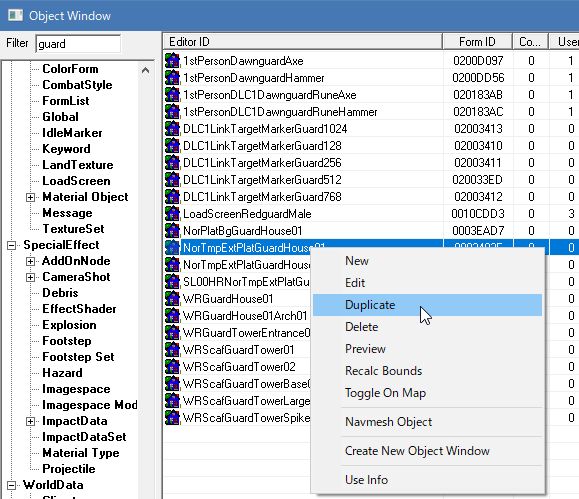The height and width of the screenshot is (499, 579).
Task: Select Keyword in the category tree
Action: click(66, 149)
